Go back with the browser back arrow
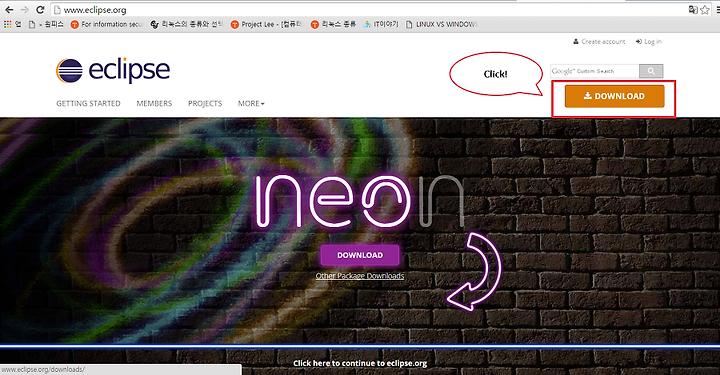 point(9,10)
